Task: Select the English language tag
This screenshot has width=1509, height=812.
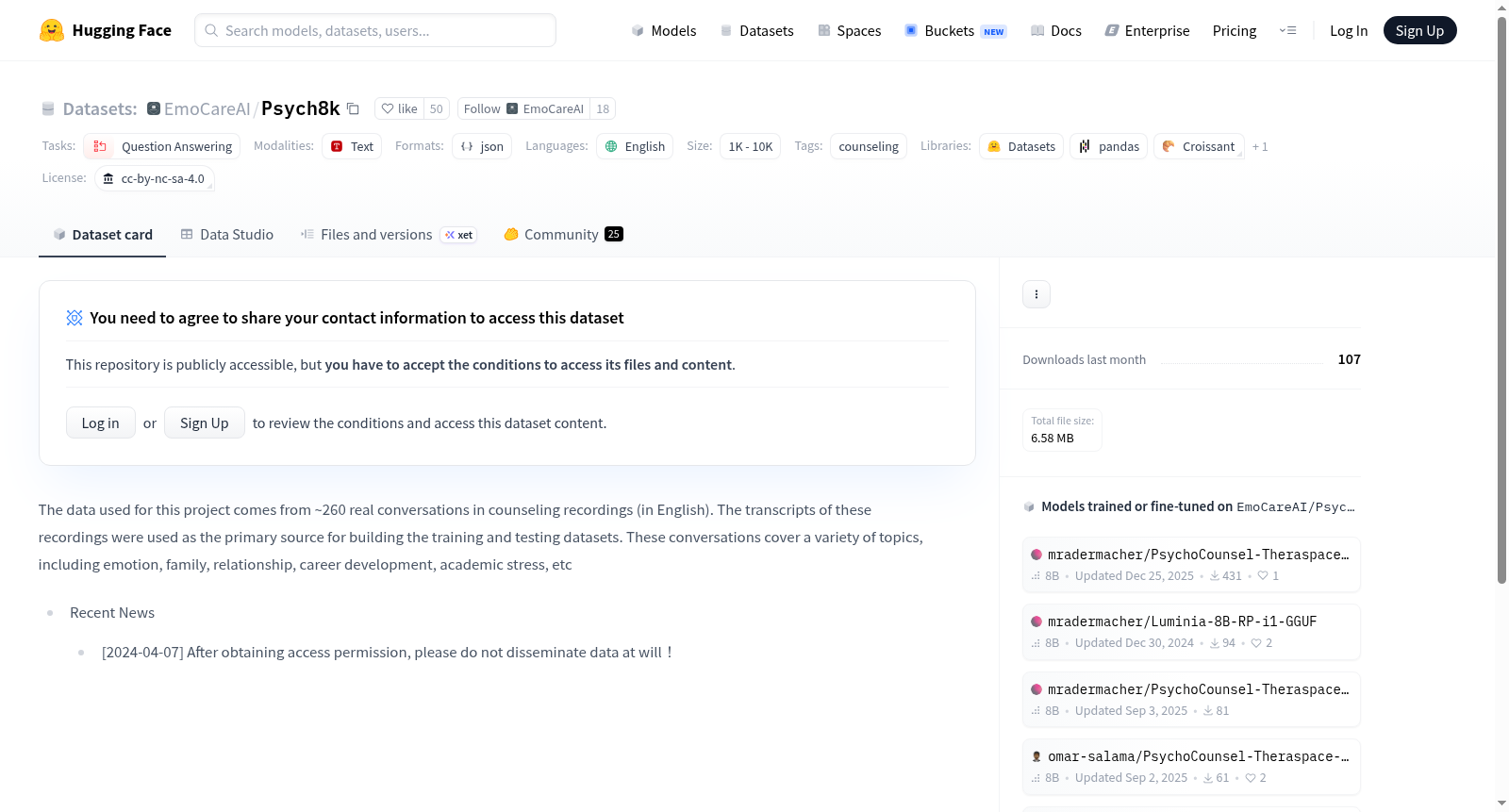Action: pyautogui.click(x=635, y=146)
